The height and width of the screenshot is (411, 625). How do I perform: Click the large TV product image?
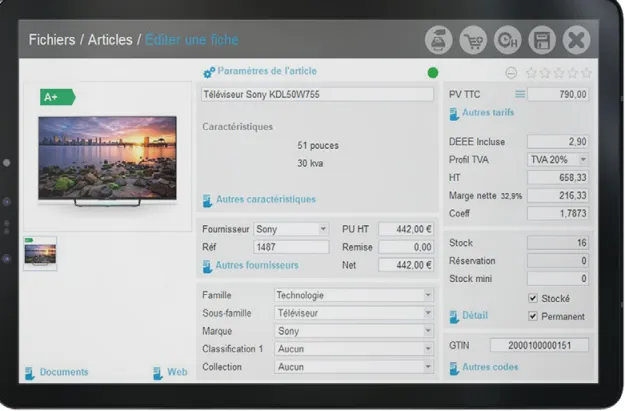point(107,161)
